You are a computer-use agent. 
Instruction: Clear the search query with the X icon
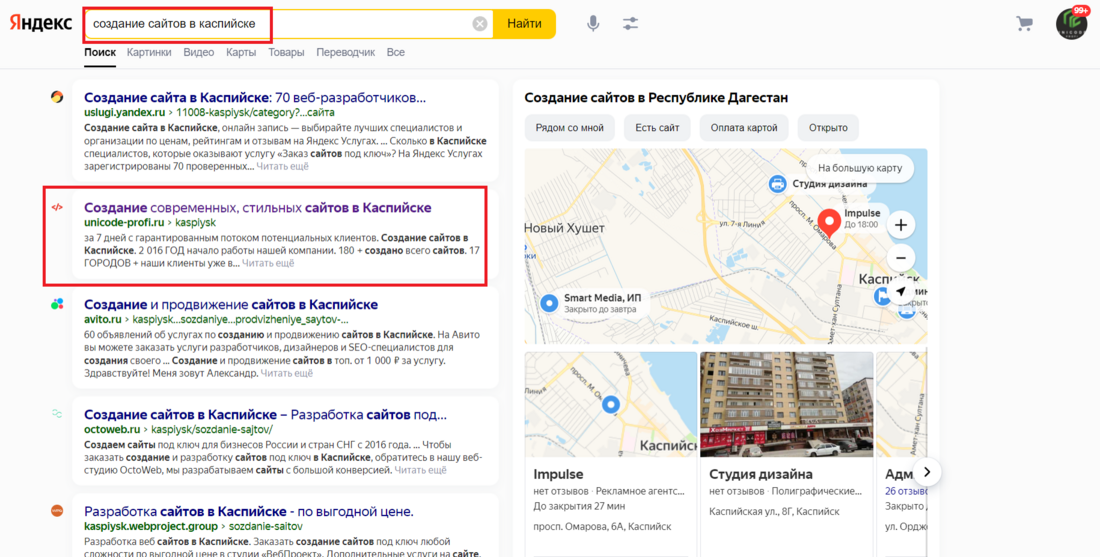click(x=480, y=24)
